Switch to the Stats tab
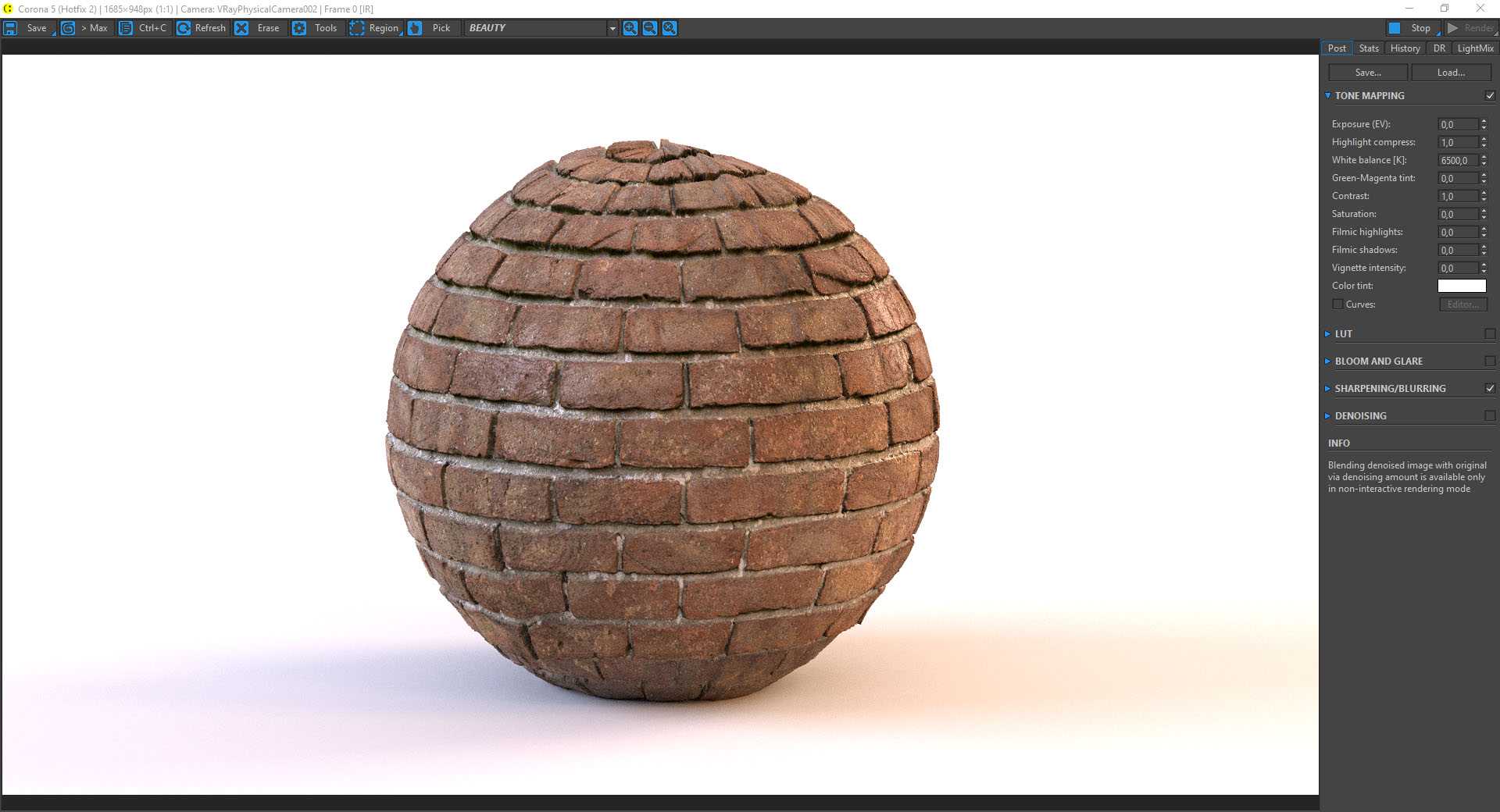 (x=1369, y=48)
